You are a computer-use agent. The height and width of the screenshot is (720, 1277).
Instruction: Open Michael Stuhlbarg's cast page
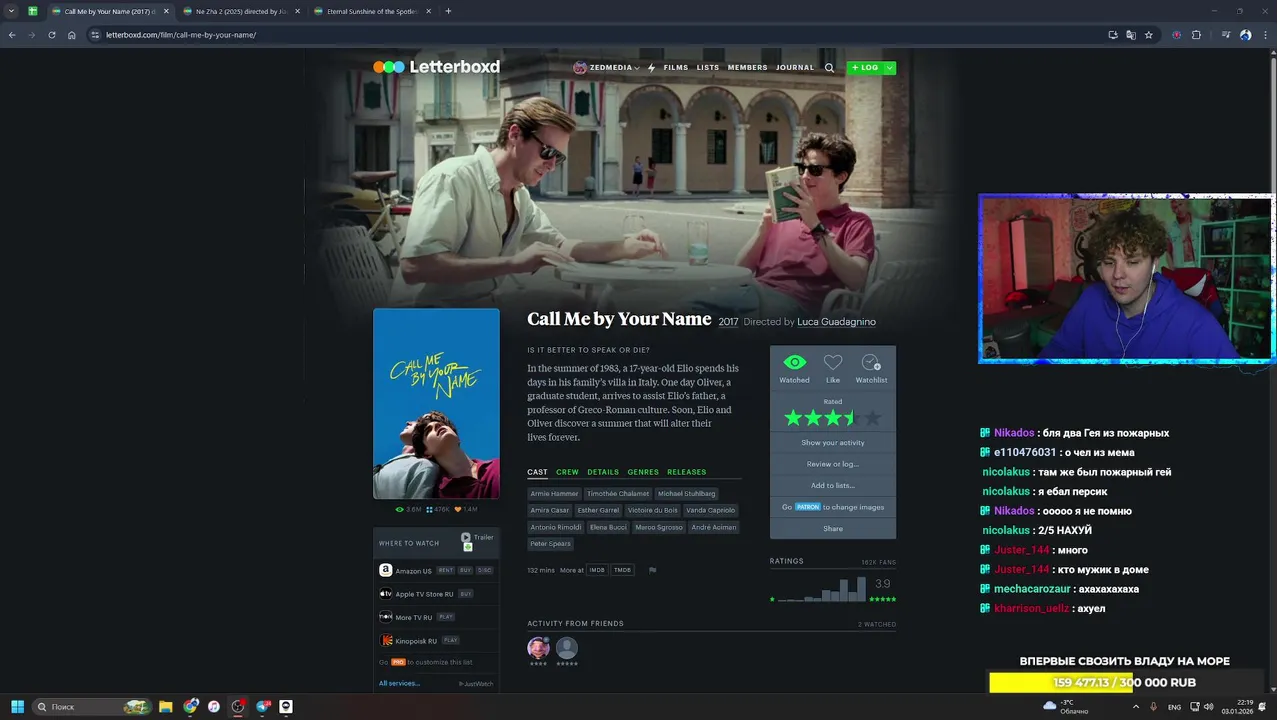tap(687, 494)
